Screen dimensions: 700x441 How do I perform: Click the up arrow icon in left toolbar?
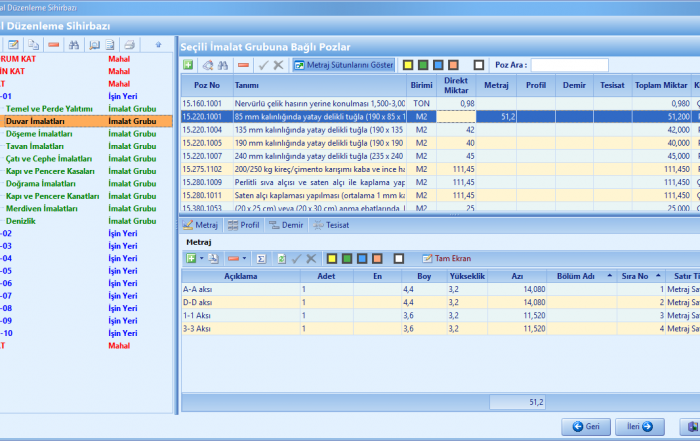tap(158, 45)
